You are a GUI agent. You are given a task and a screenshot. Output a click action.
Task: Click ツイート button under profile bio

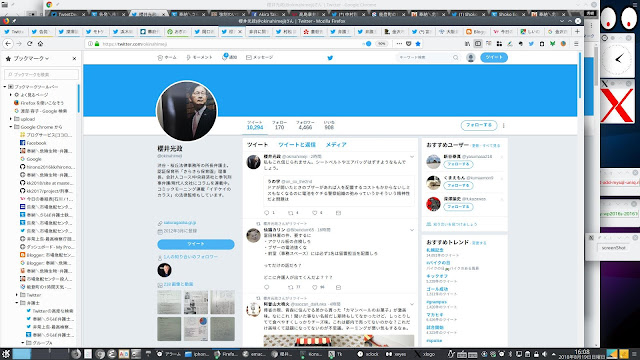(x=196, y=244)
